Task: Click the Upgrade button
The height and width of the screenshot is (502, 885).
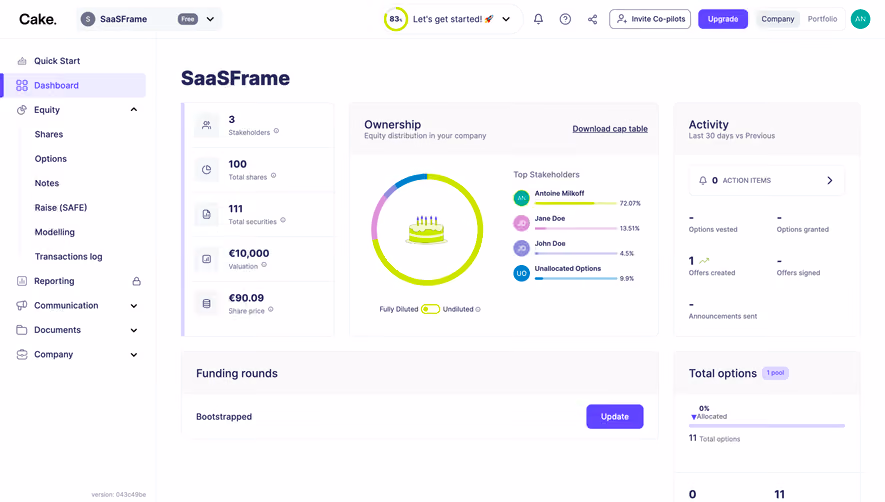Action: 723,19
